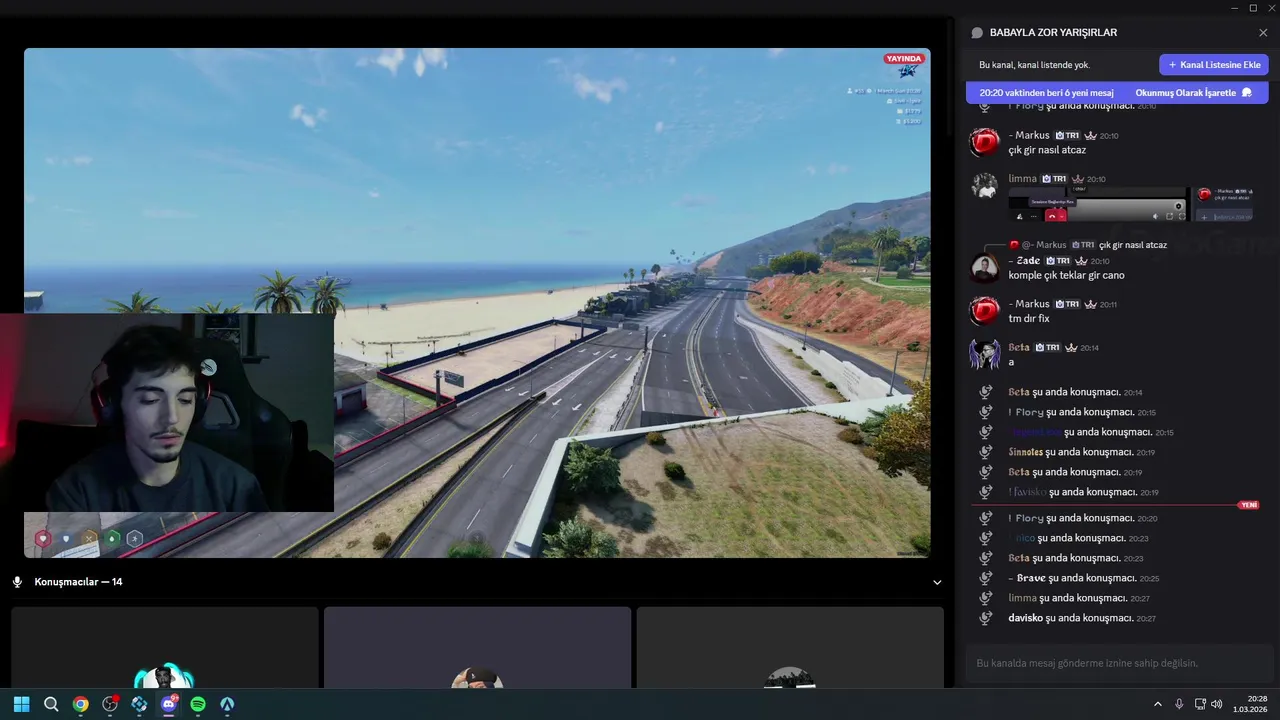Open Discord from taskbar
The height and width of the screenshot is (720, 1280).
pos(169,704)
